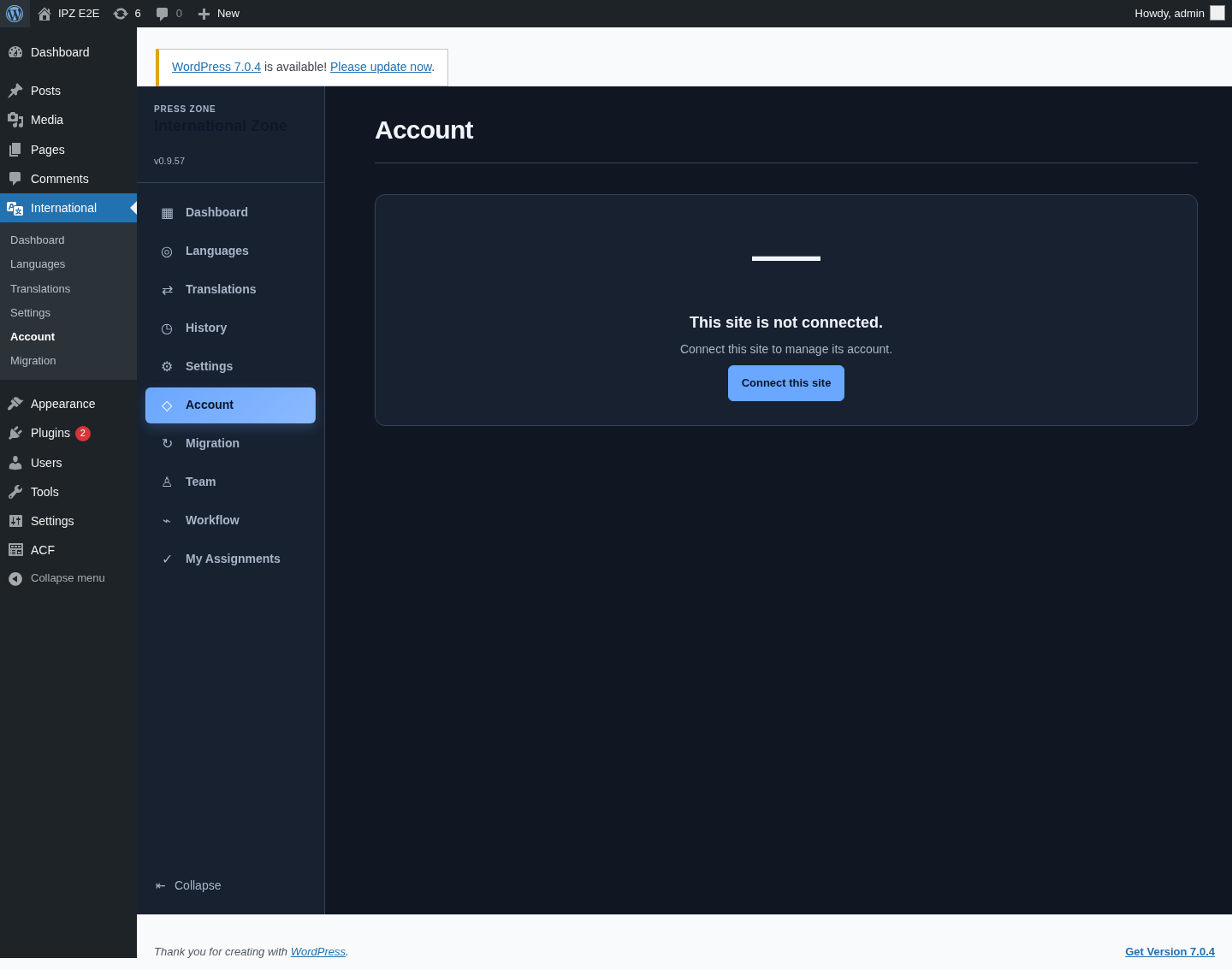Open Workflow label in plugin sidebar
This screenshot has height=970, width=1232.
pyautogui.click(x=212, y=520)
